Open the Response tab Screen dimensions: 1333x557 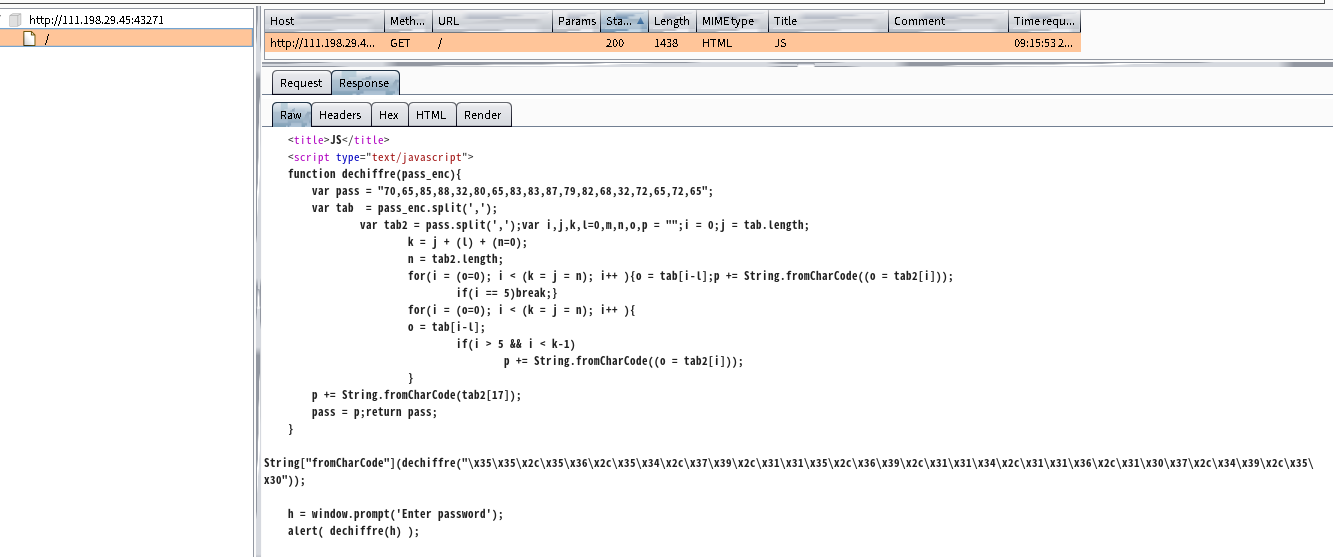pos(364,83)
